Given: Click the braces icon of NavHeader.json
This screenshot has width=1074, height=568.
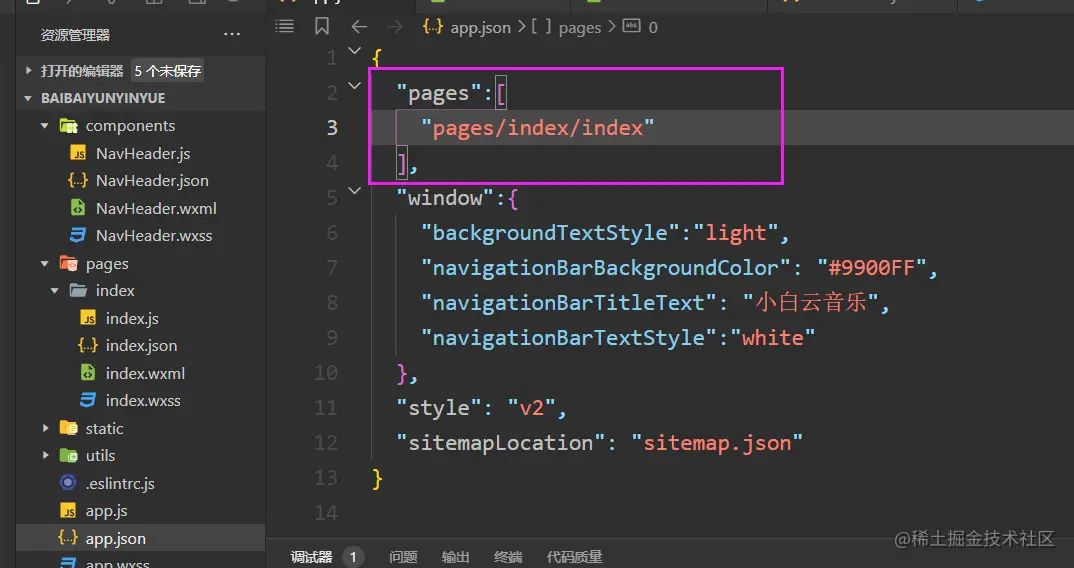Looking at the screenshot, I should tap(78, 180).
